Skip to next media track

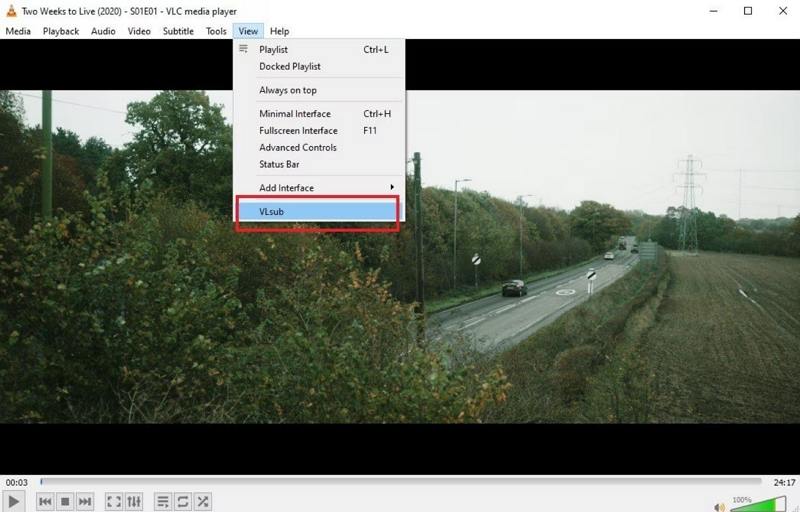(85, 502)
